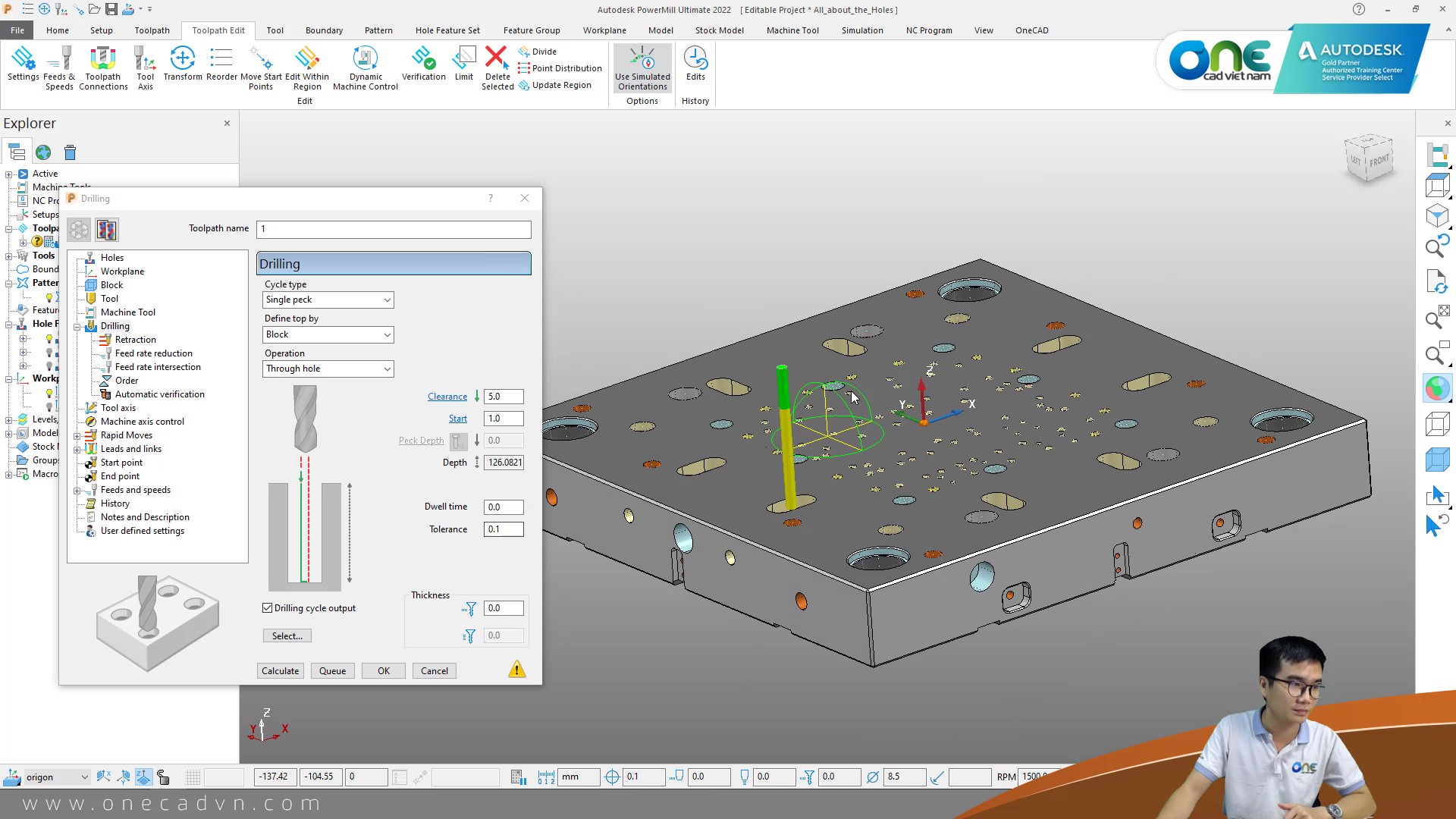Open the Settings ribbon tool
1456x819 pixels.
[23, 64]
